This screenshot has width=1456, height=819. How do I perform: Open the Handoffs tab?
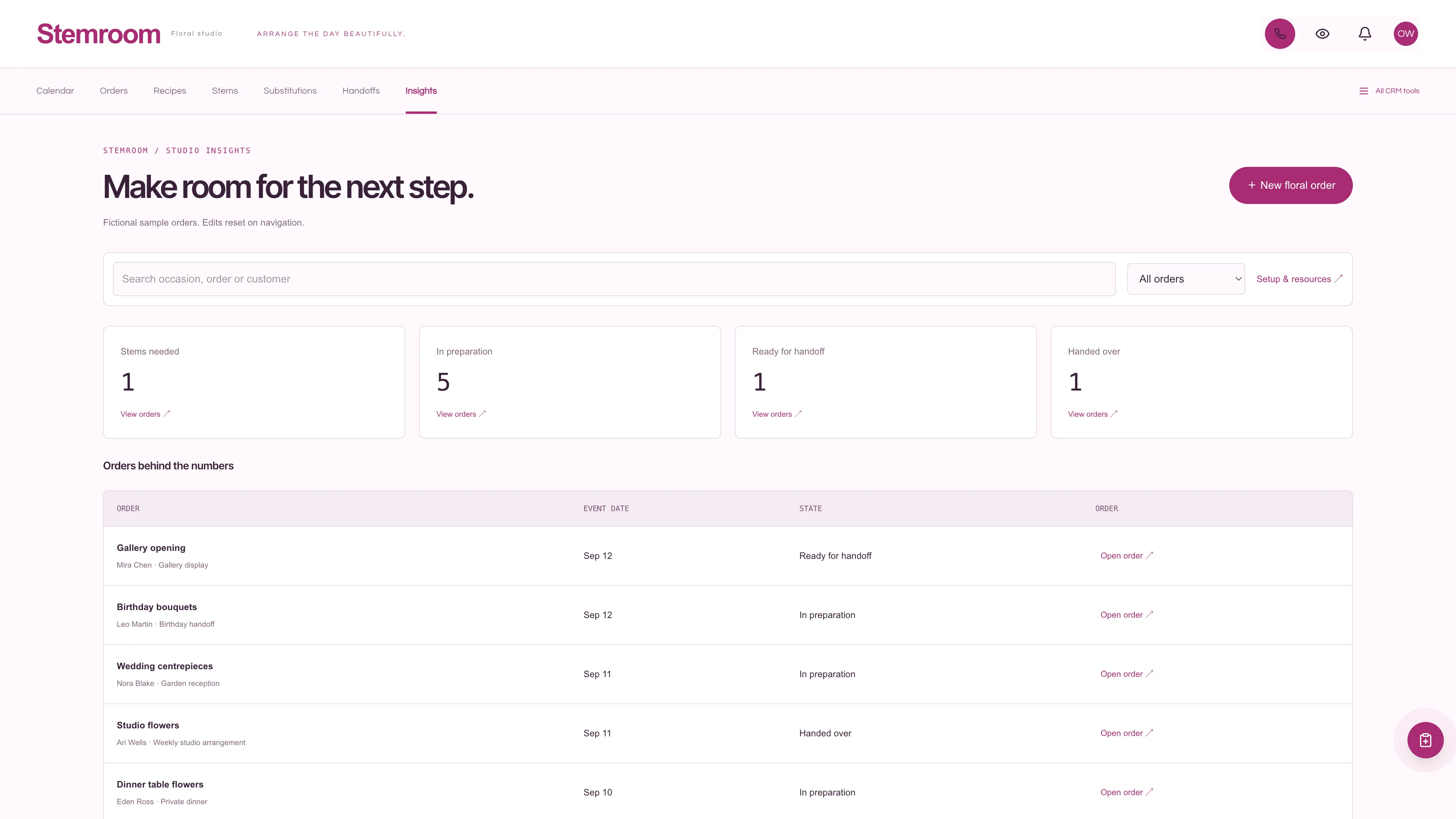click(361, 91)
